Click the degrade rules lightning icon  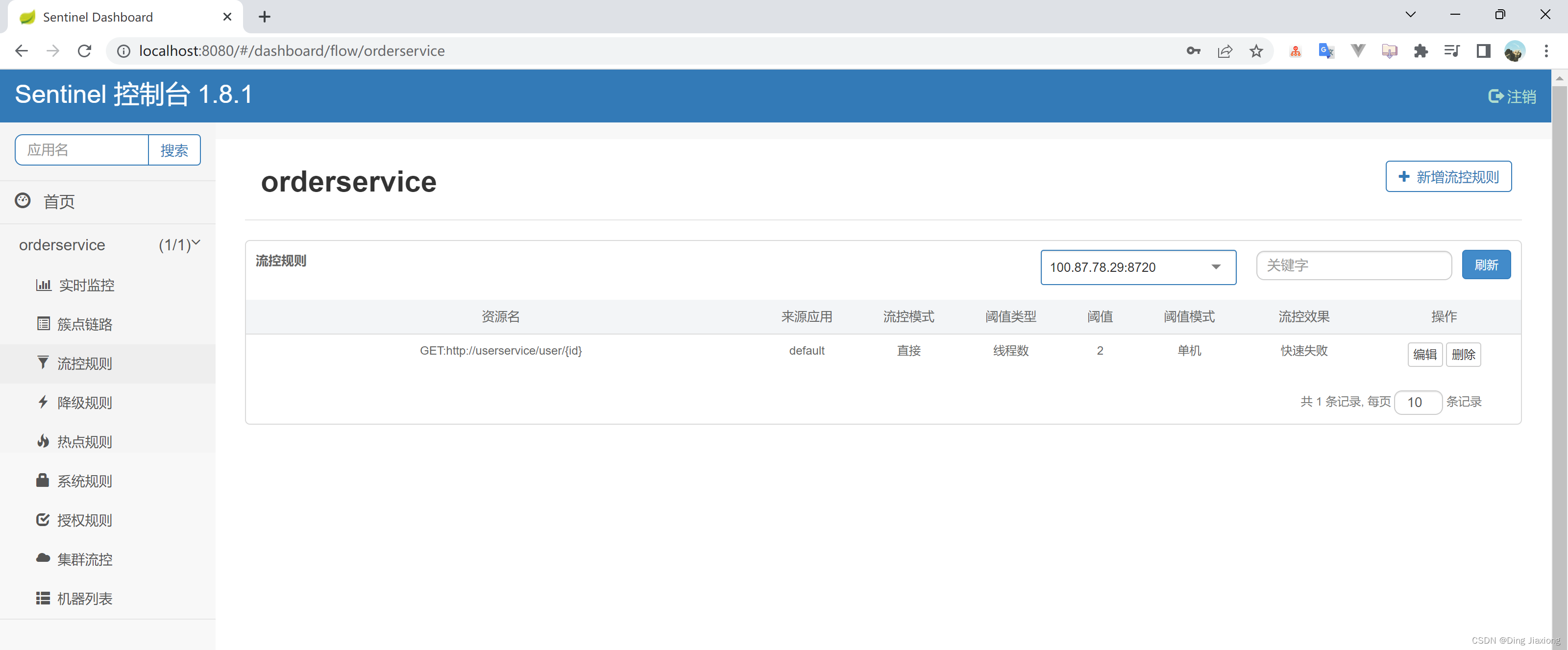coord(43,402)
